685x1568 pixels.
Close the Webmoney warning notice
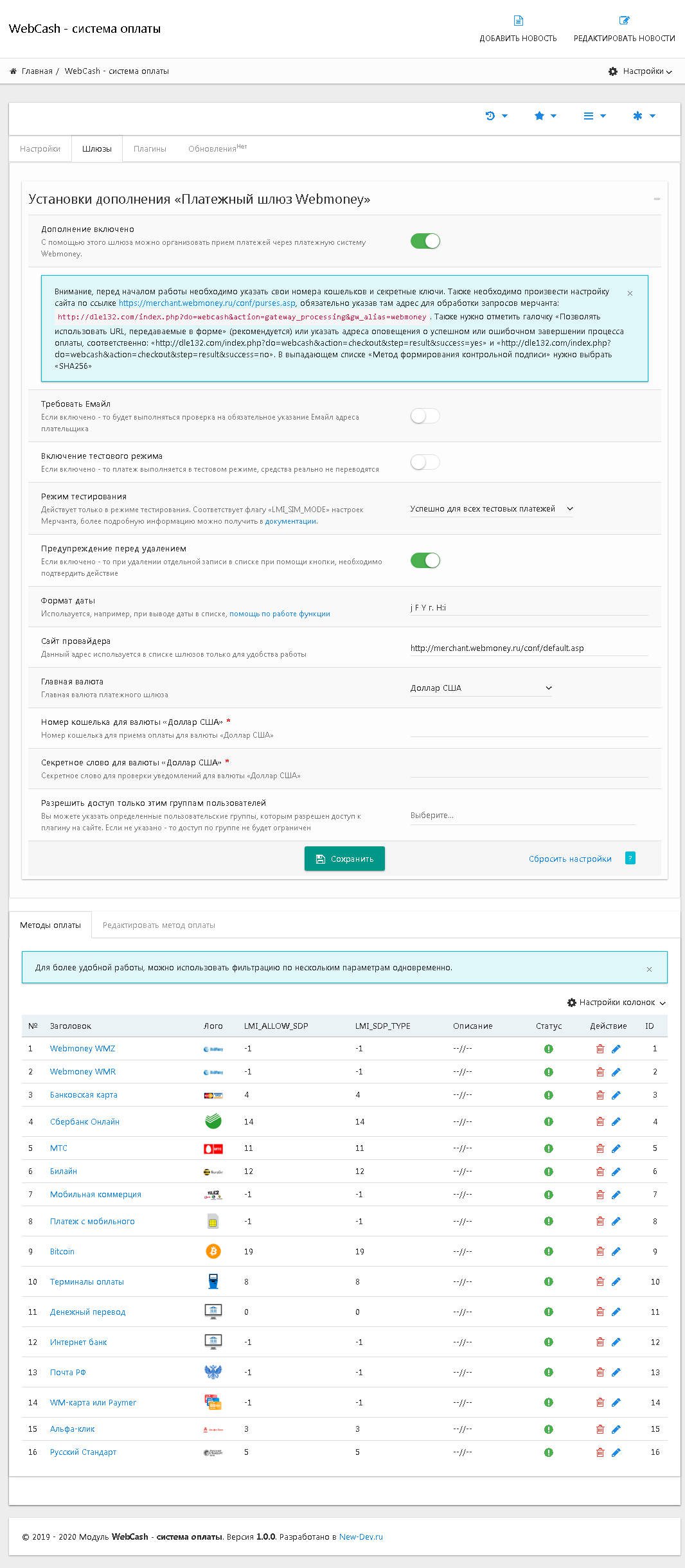click(630, 293)
